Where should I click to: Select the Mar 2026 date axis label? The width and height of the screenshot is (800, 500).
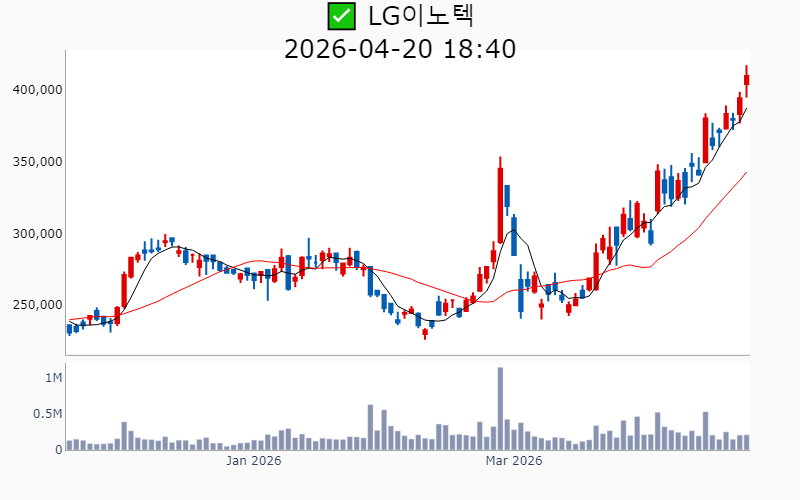coord(513,461)
